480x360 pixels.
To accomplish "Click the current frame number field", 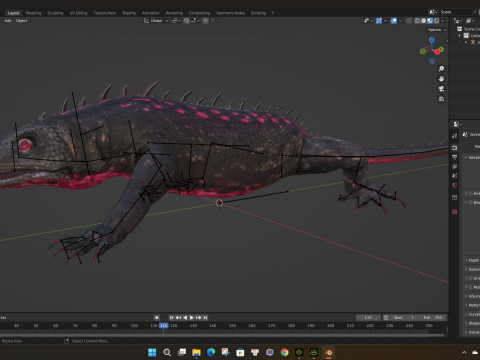I will (x=368, y=318).
